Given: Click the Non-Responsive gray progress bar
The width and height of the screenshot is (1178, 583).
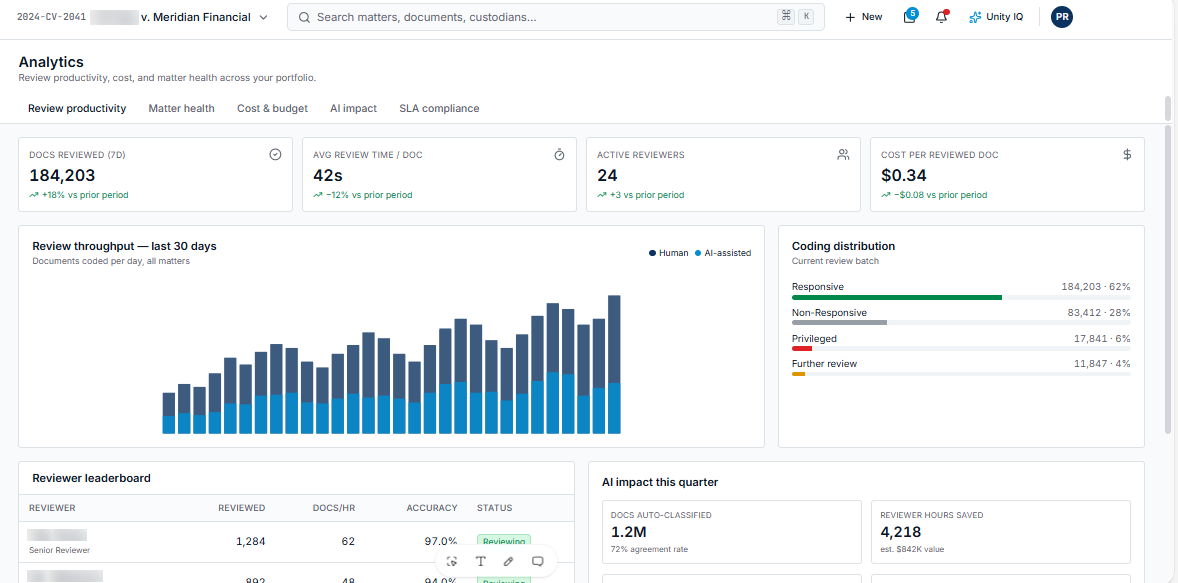Looking at the screenshot, I should coord(839,323).
